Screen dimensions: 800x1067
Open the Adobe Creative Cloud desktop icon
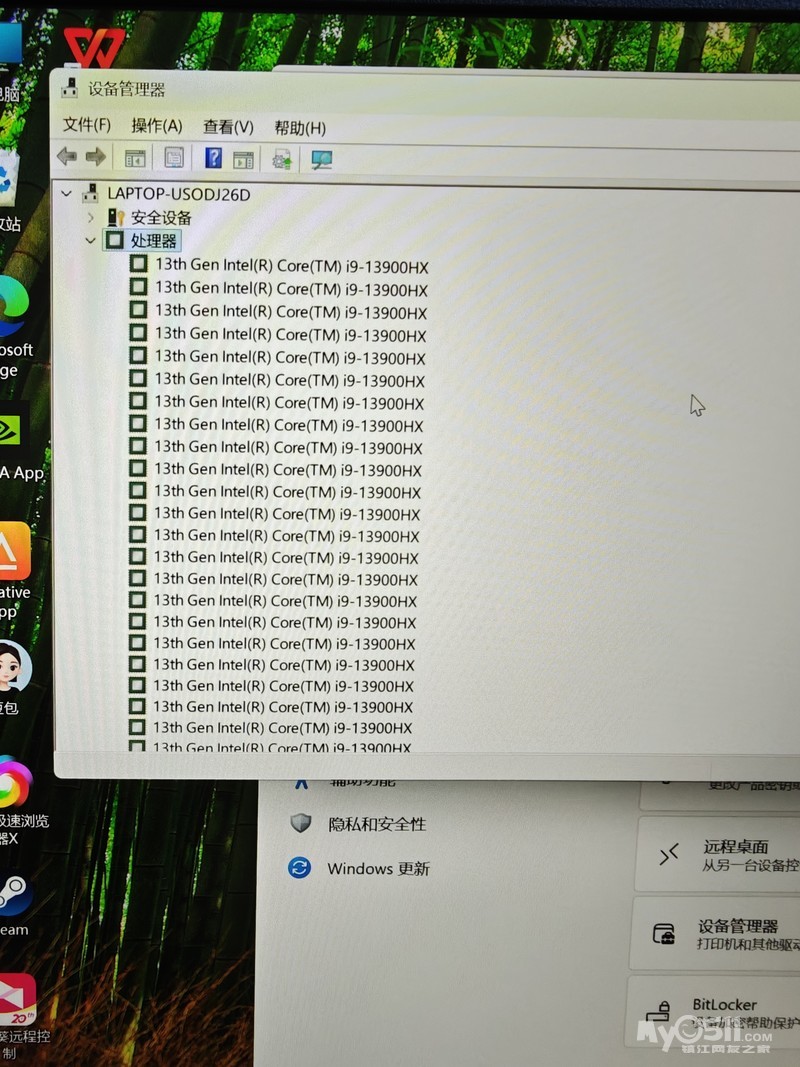[14, 551]
